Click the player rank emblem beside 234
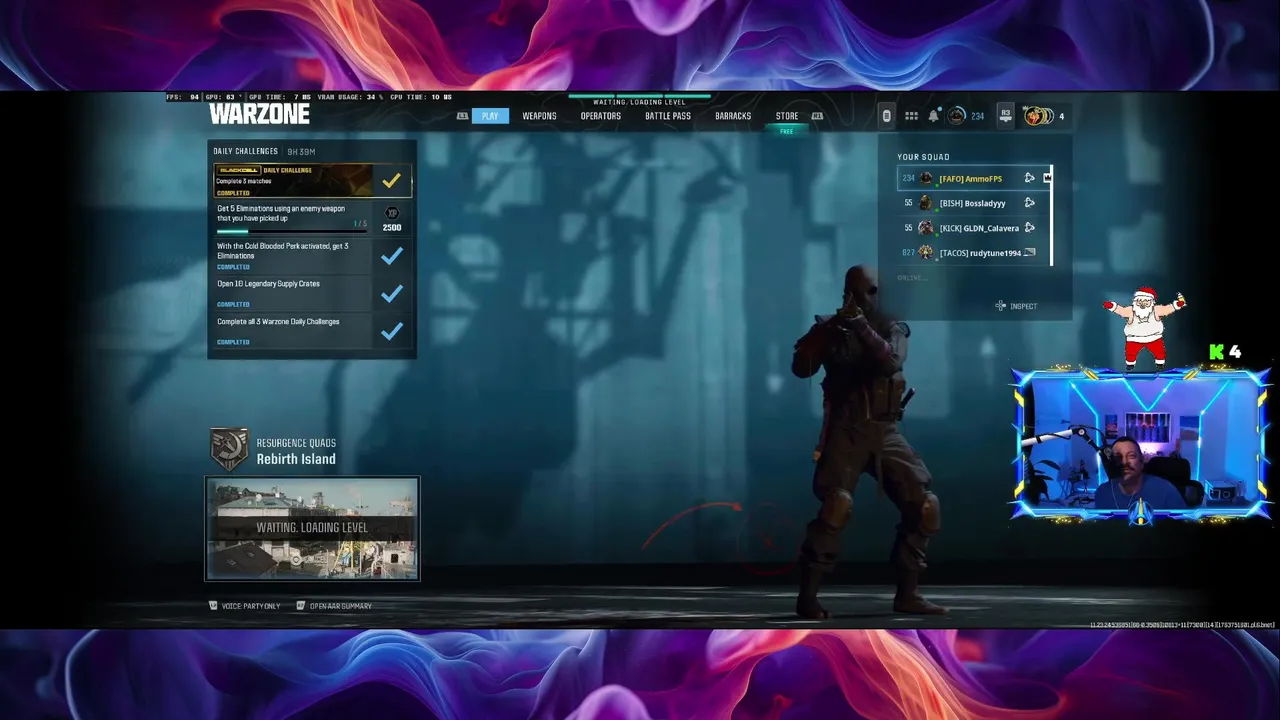The image size is (1280, 720). (x=957, y=116)
